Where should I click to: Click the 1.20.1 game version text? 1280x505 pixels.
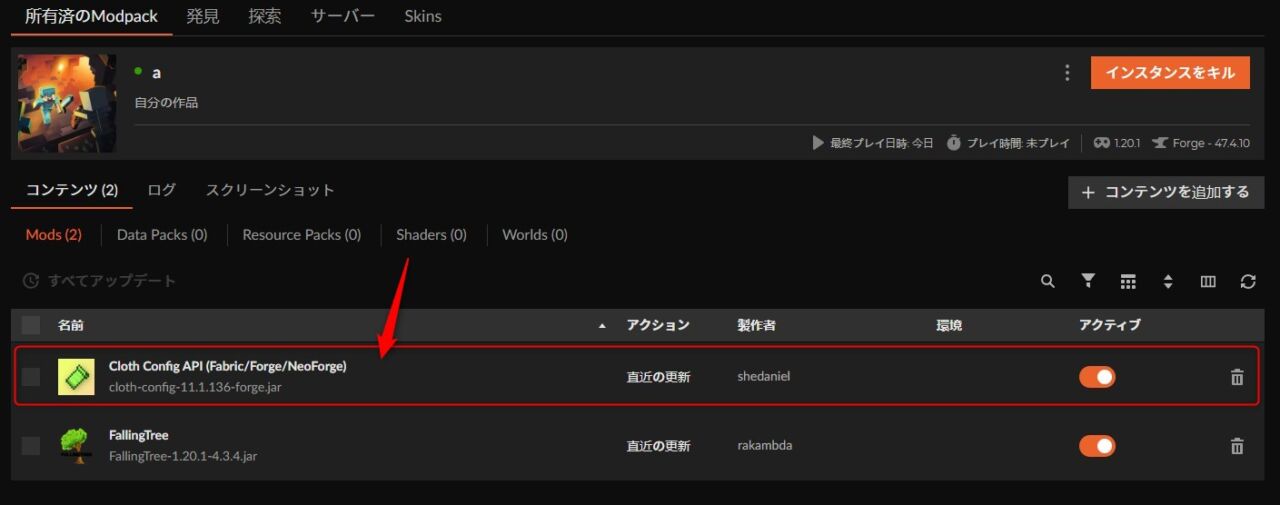[x=1128, y=143]
